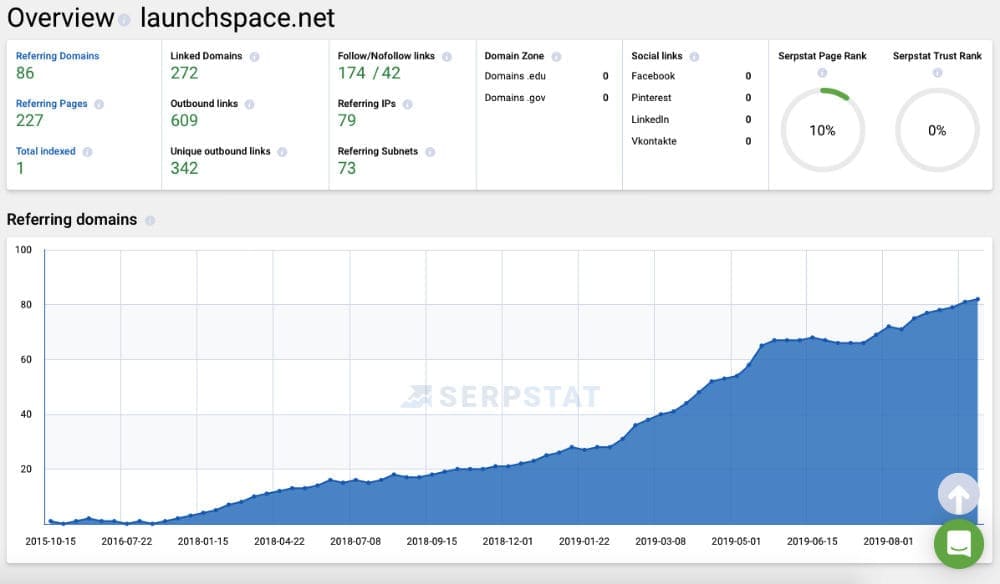Click the 2019-08-01 date label
This screenshot has width=1000, height=584.
click(888, 541)
